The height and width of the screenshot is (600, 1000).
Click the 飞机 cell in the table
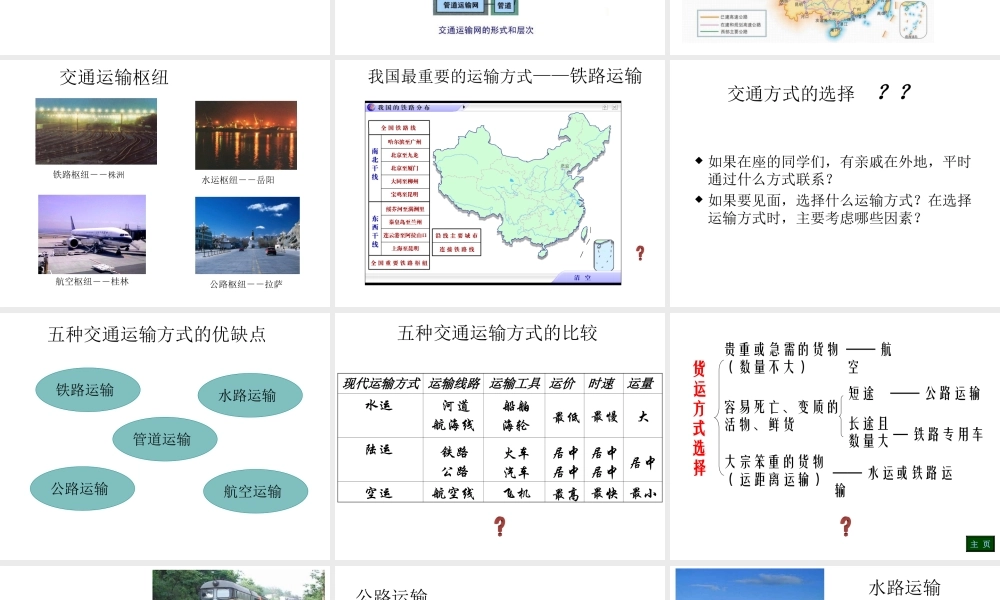(x=517, y=493)
